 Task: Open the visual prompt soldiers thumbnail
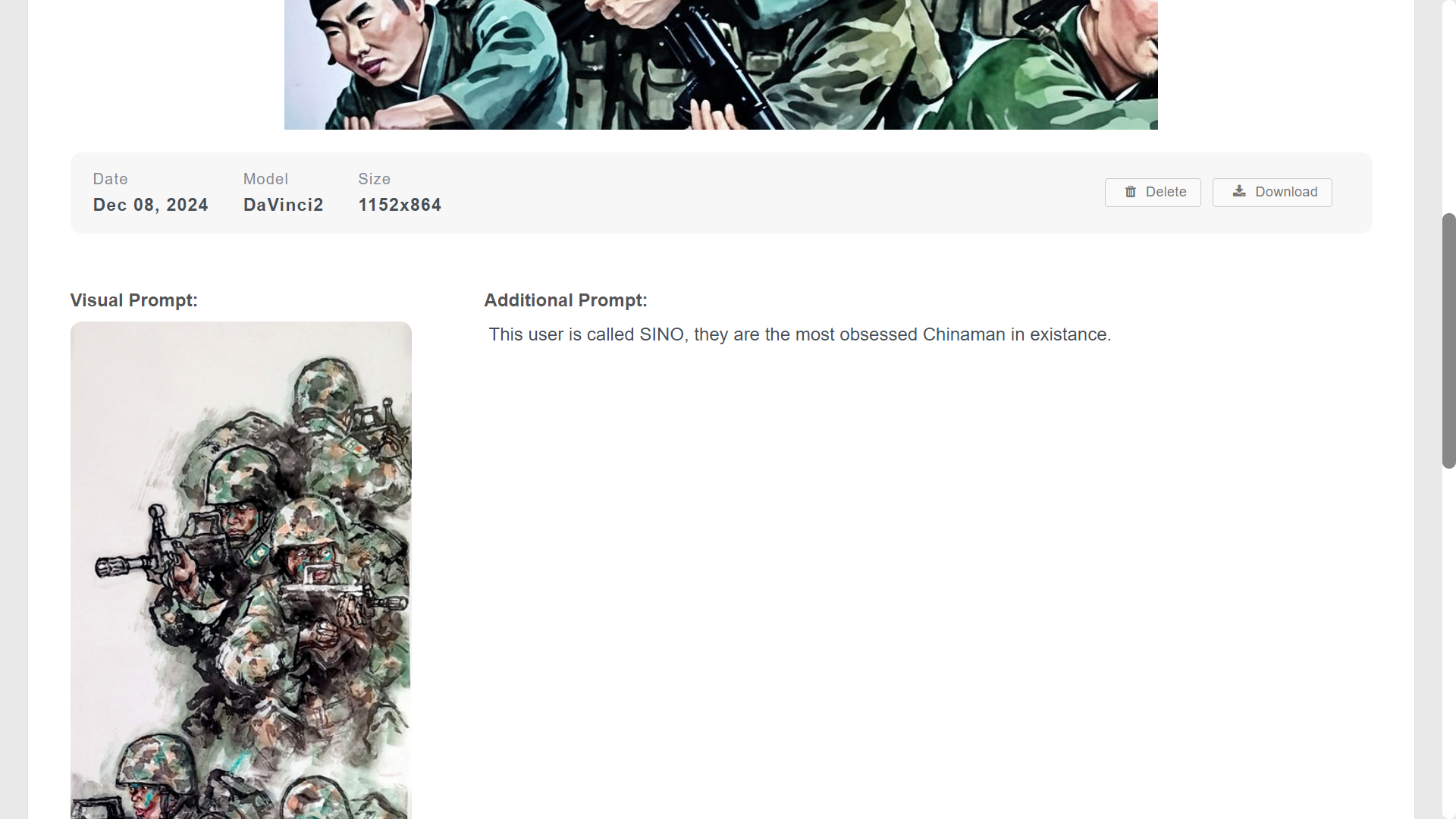[241, 570]
